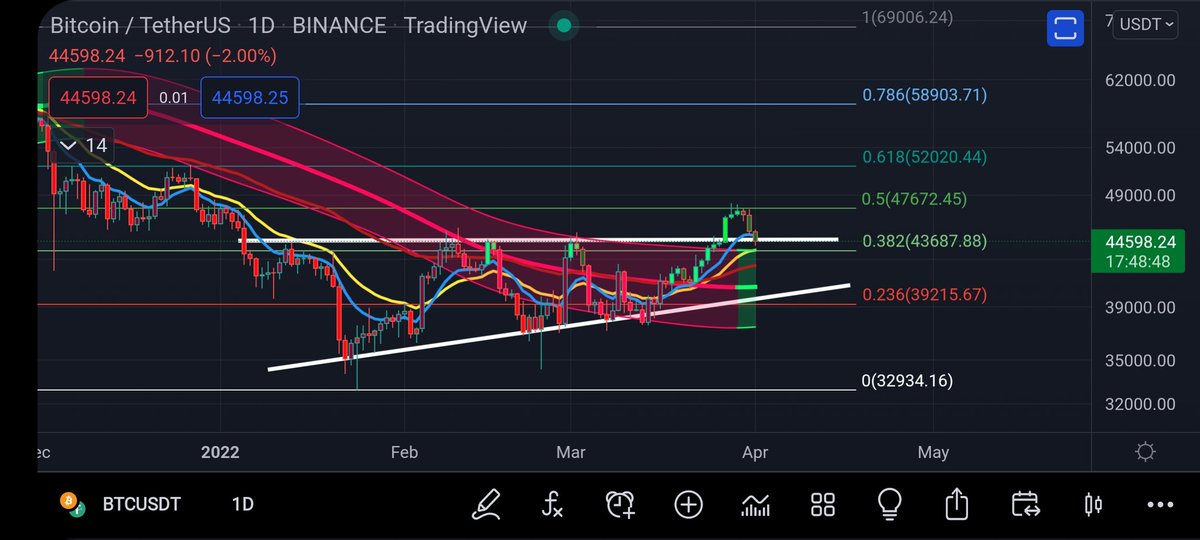This screenshot has width=1200, height=540.
Task: Open the indicators fx icon
Action: pyautogui.click(x=553, y=503)
